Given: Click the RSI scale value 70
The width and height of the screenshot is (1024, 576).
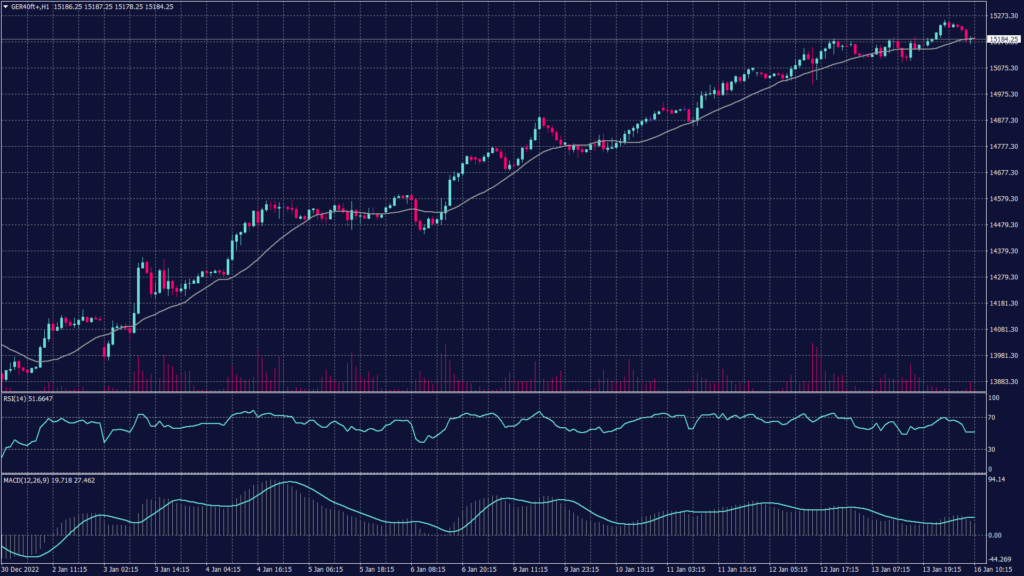Looking at the screenshot, I should pos(991,416).
